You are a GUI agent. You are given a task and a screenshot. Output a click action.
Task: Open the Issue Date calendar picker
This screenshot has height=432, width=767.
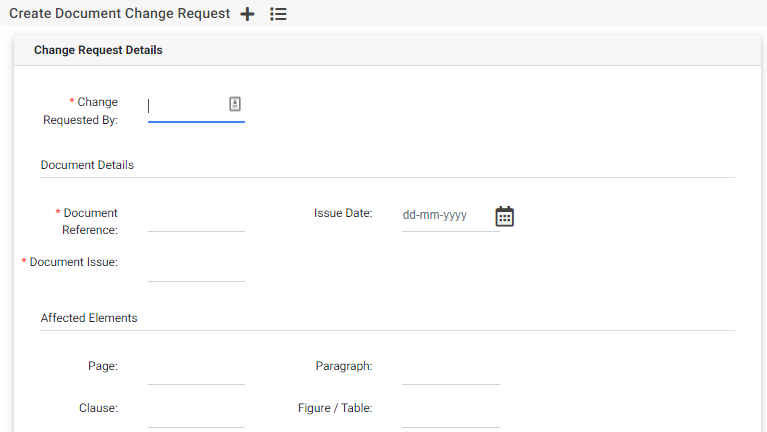click(505, 216)
